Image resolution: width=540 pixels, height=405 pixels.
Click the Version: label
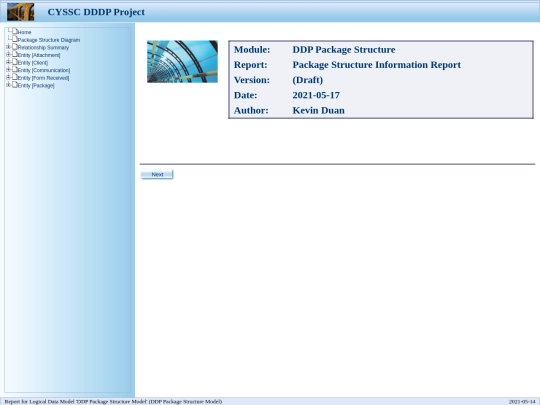point(252,80)
